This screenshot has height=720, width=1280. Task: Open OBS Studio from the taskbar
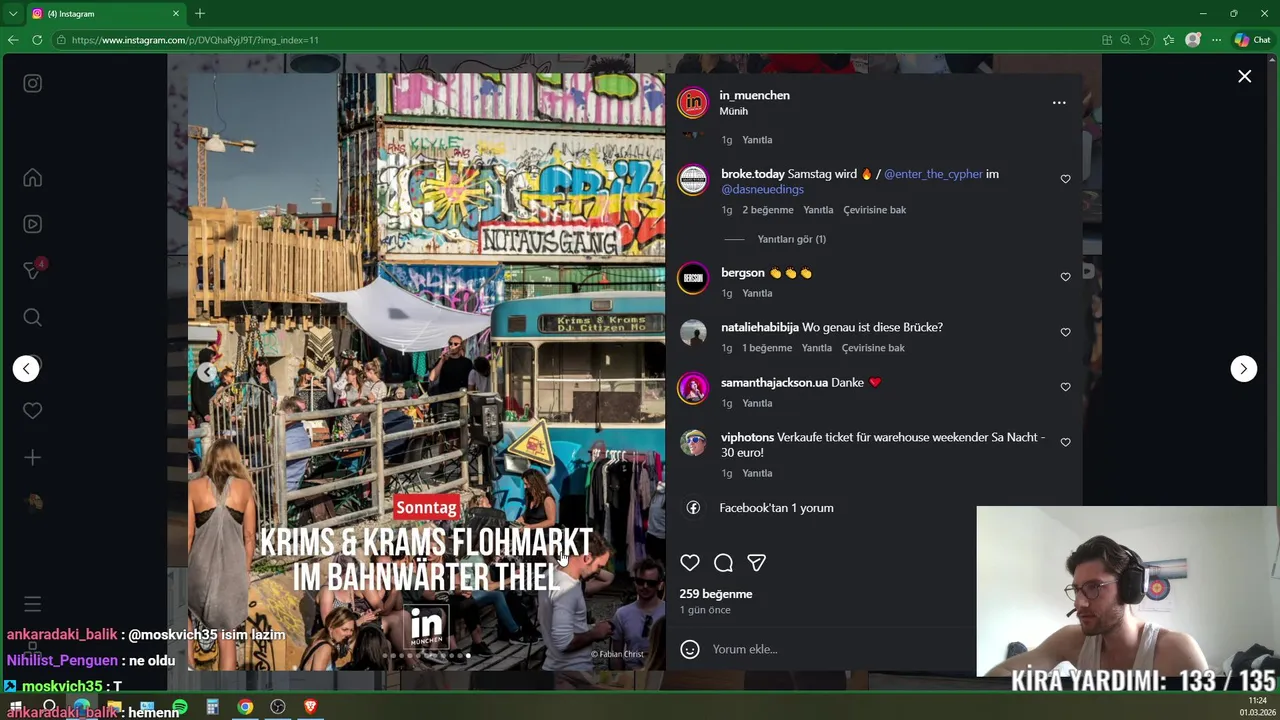click(x=278, y=707)
